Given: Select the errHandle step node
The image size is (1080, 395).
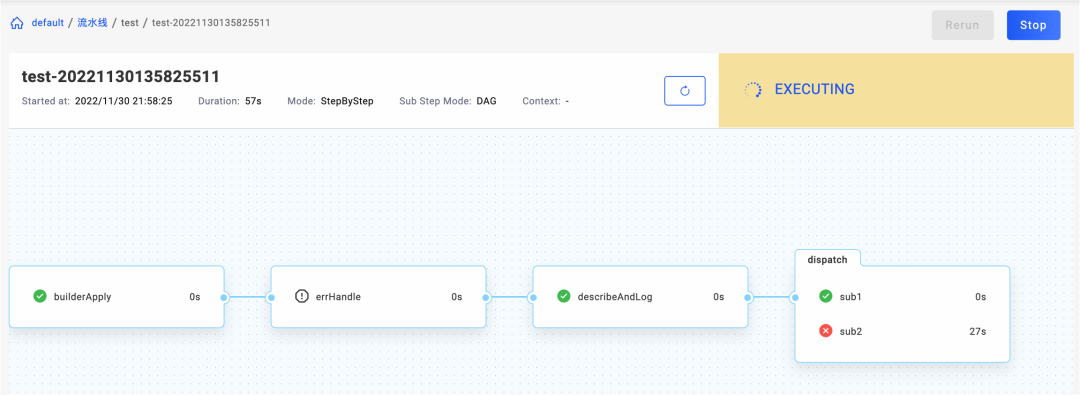Looking at the screenshot, I should coord(378,296).
